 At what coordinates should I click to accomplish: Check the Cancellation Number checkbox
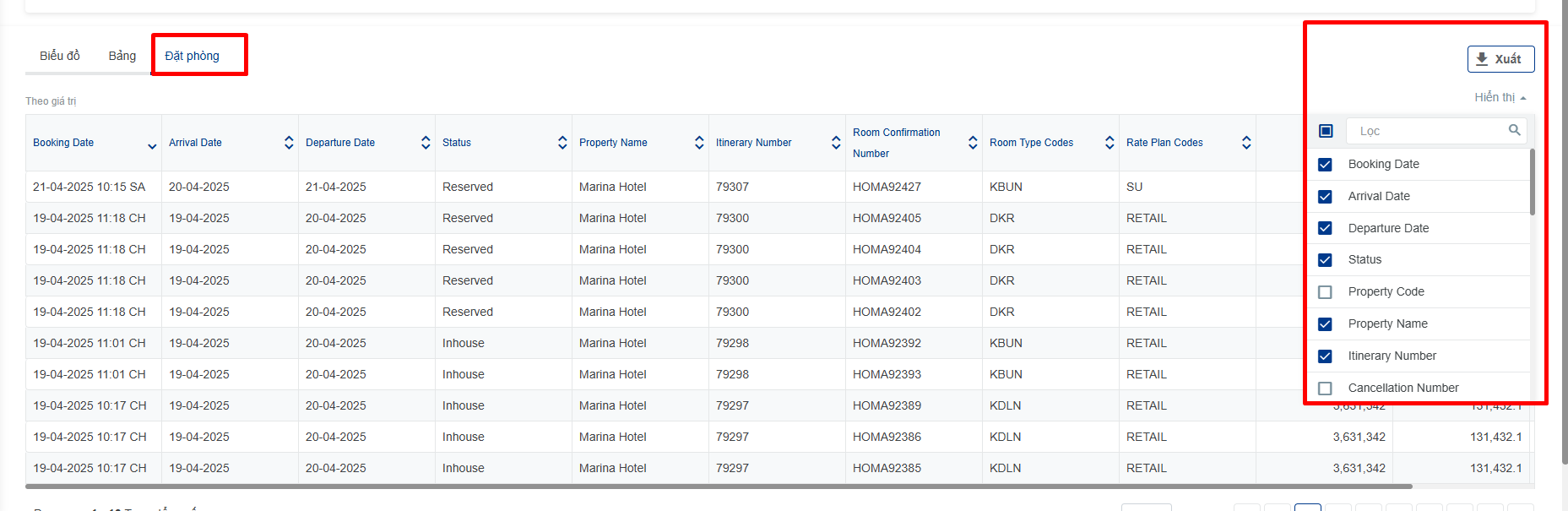pos(1325,389)
